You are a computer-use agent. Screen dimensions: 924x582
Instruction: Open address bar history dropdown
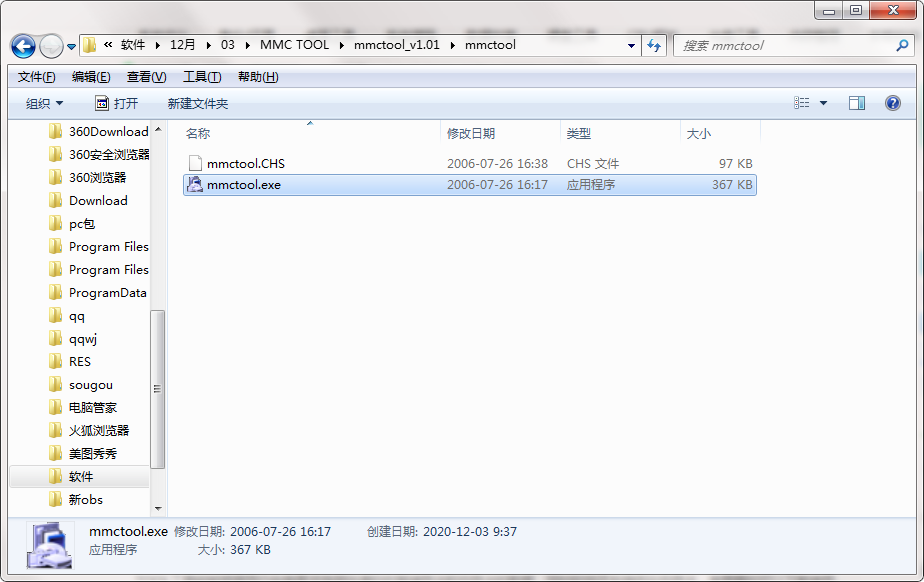coord(631,46)
